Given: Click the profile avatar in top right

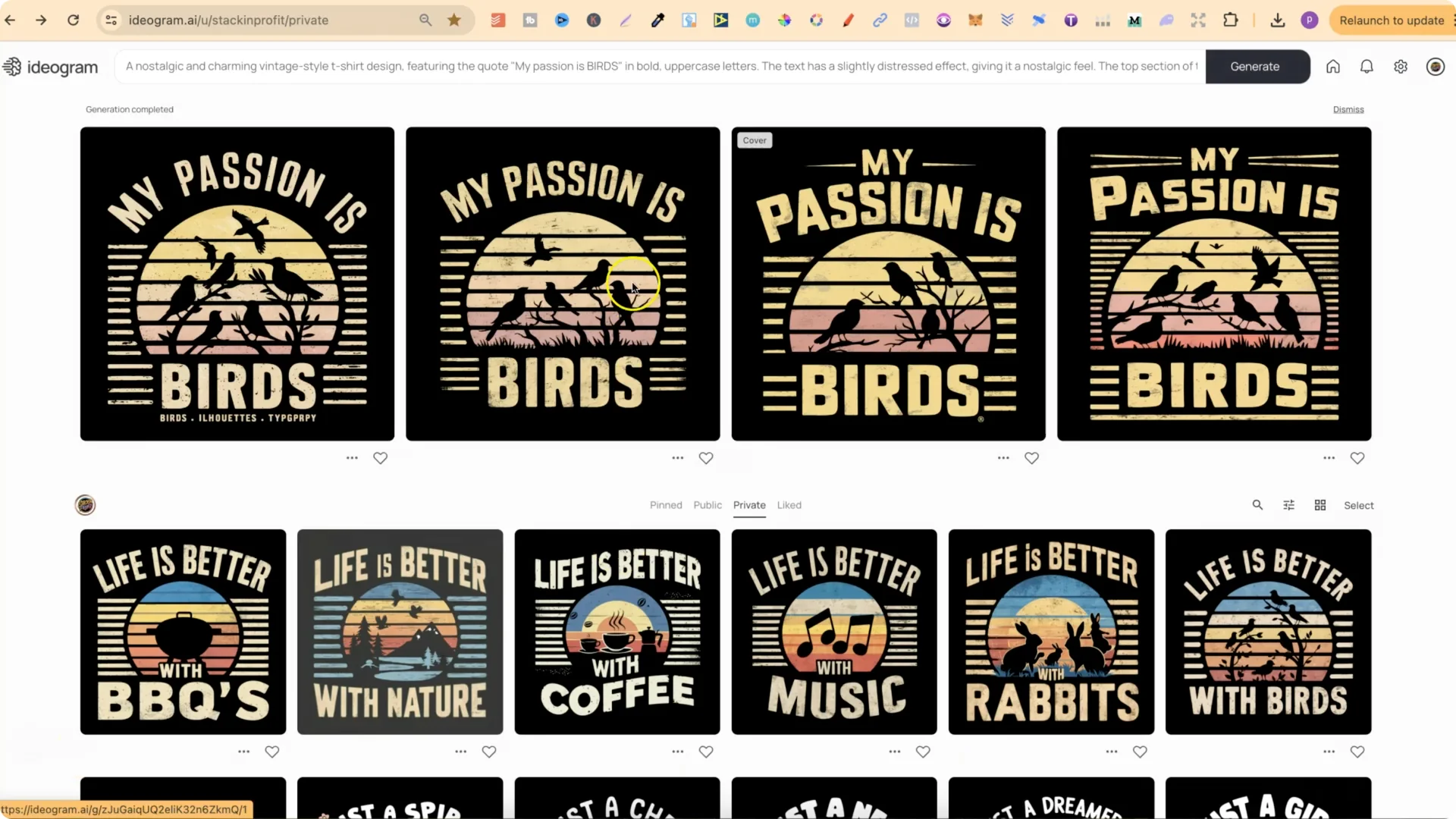Looking at the screenshot, I should (1435, 67).
